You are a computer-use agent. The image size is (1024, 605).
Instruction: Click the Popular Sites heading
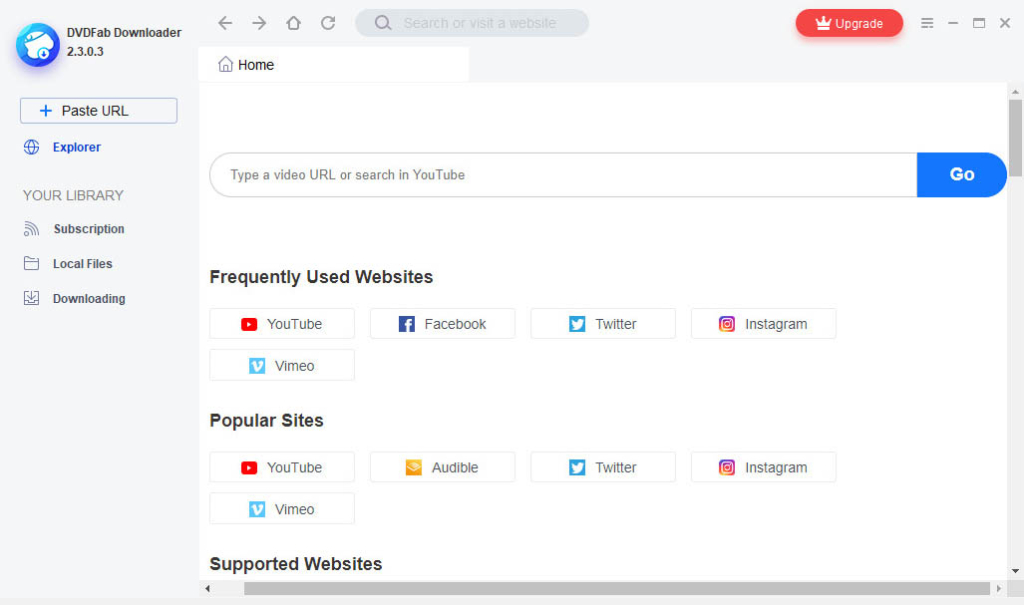tap(266, 420)
